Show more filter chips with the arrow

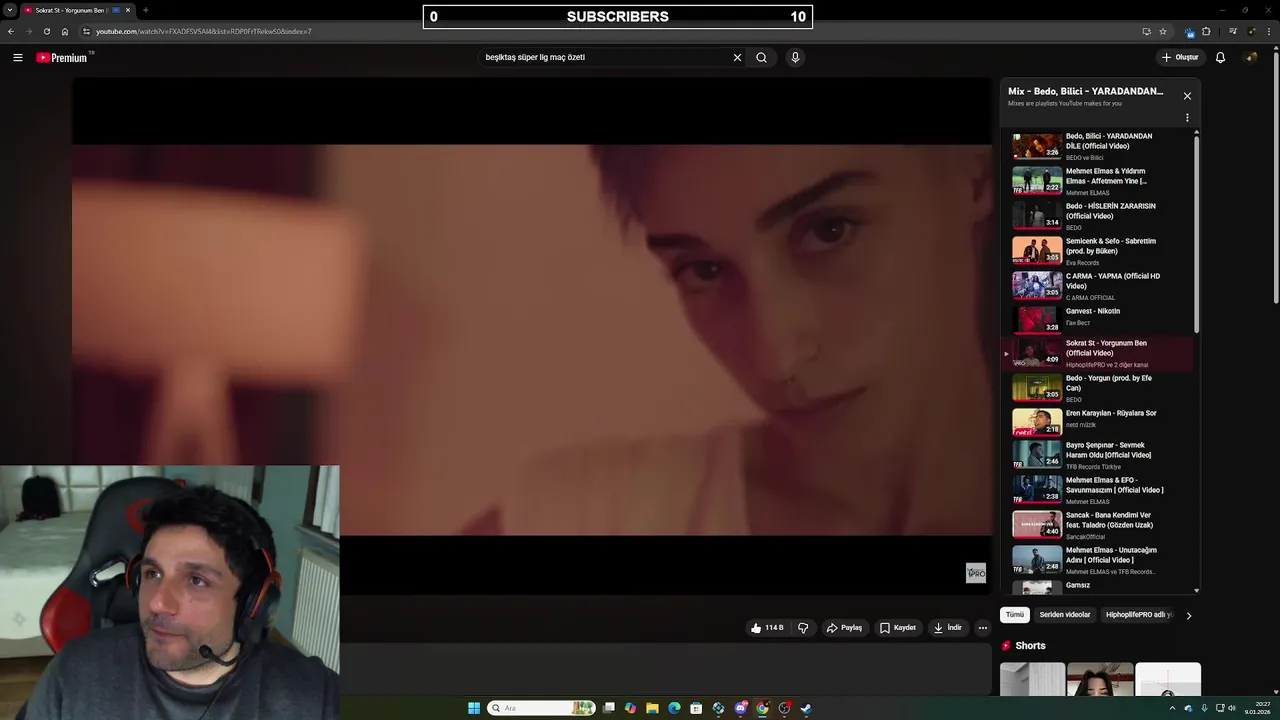tap(1188, 616)
